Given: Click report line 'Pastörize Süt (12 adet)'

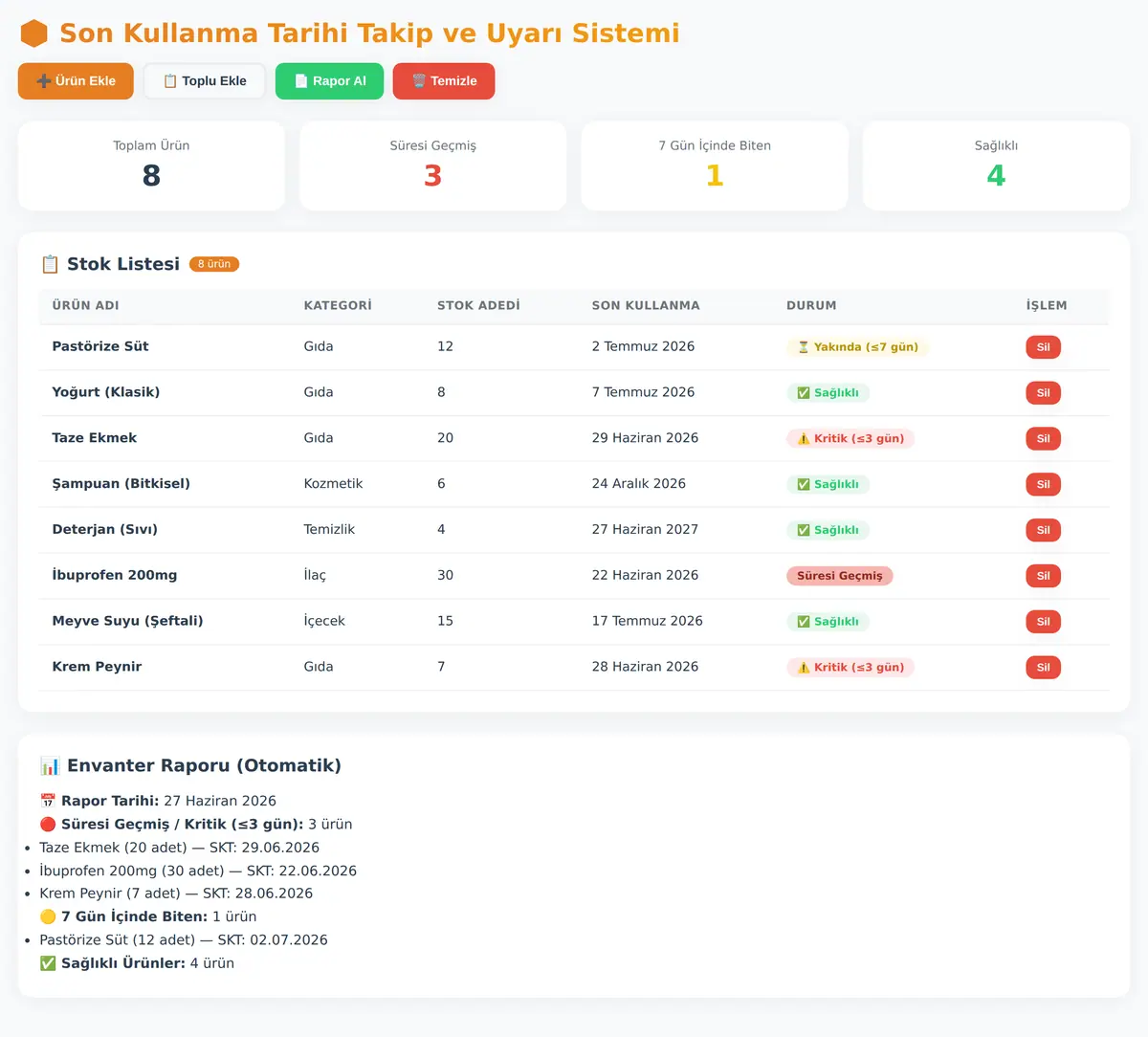Looking at the screenshot, I should click(184, 940).
